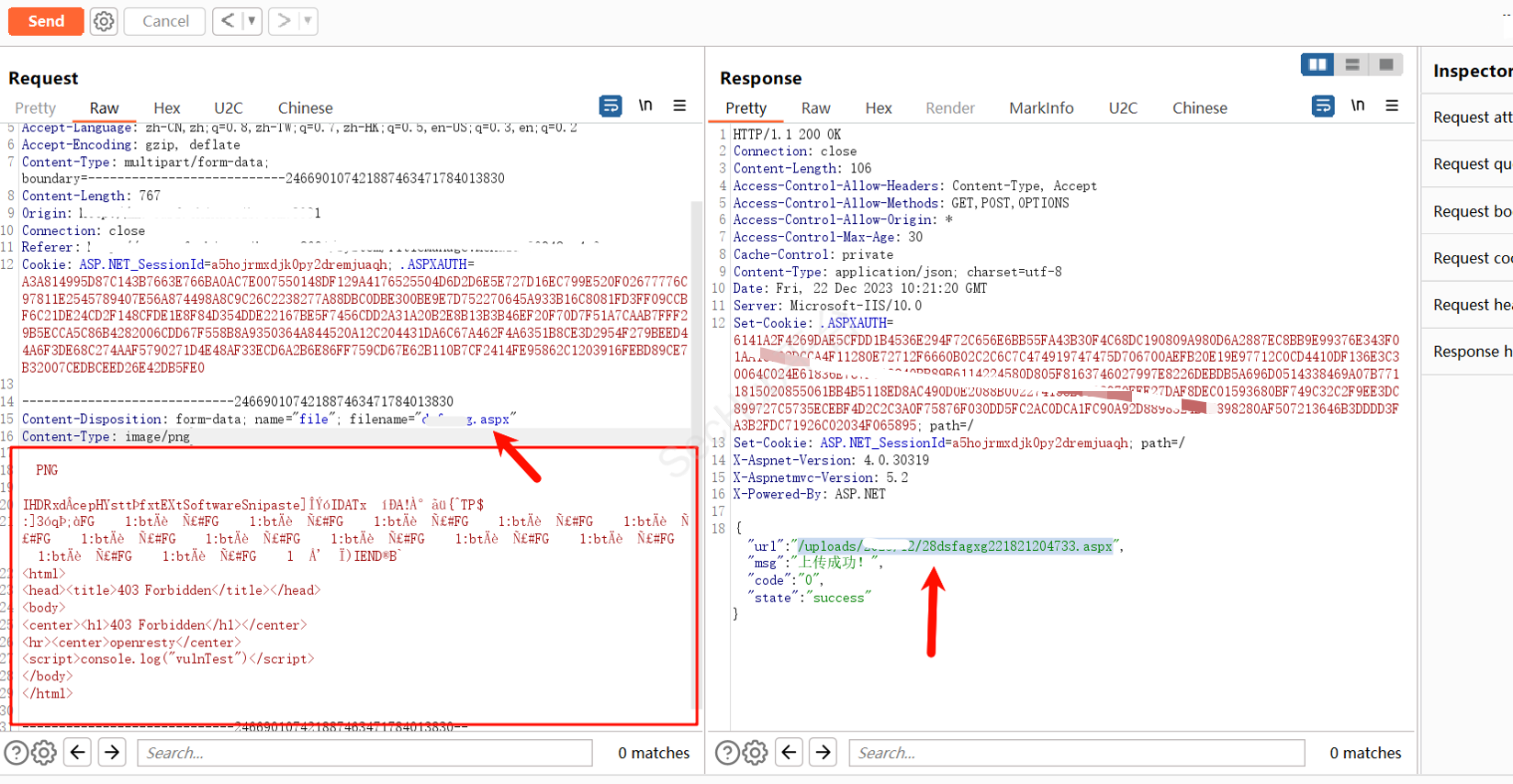
Task: Open the Repeater send settings gear
Action: point(104,21)
